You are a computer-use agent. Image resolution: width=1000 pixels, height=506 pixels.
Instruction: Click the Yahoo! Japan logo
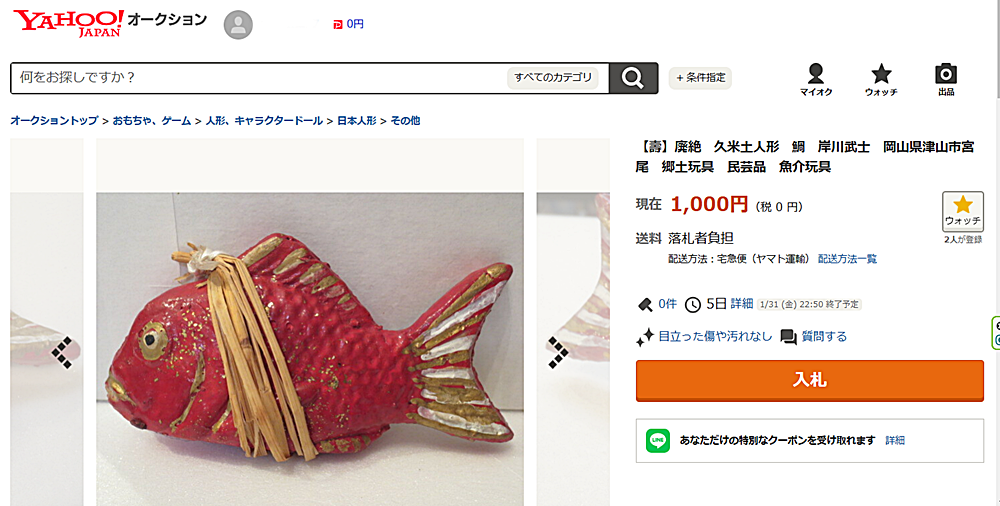69,24
